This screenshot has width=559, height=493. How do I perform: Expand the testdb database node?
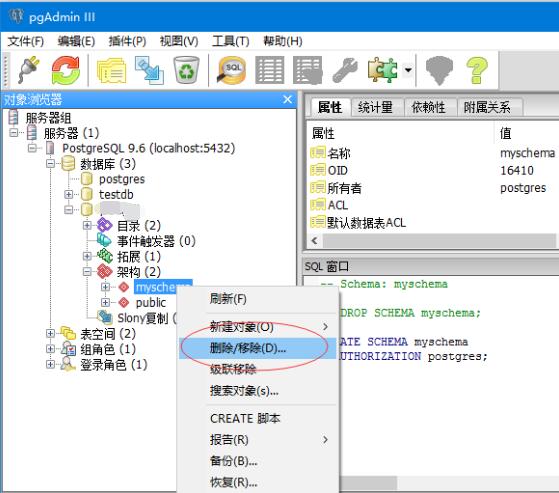click(68, 194)
